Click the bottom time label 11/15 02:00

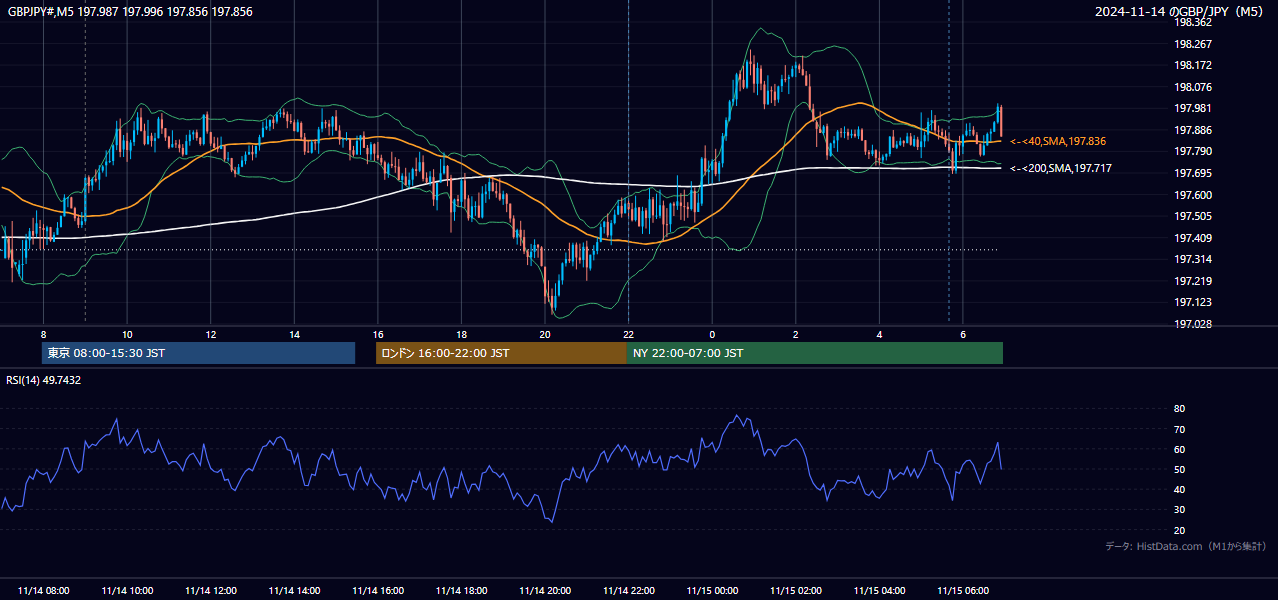tap(795, 591)
